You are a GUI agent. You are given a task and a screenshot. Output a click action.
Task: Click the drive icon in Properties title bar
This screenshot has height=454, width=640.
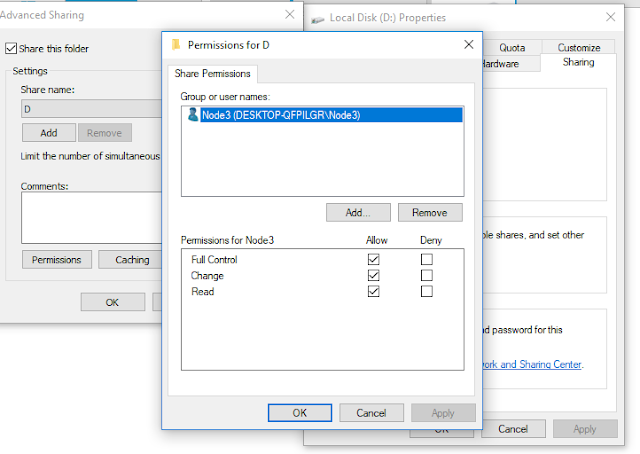pos(318,19)
